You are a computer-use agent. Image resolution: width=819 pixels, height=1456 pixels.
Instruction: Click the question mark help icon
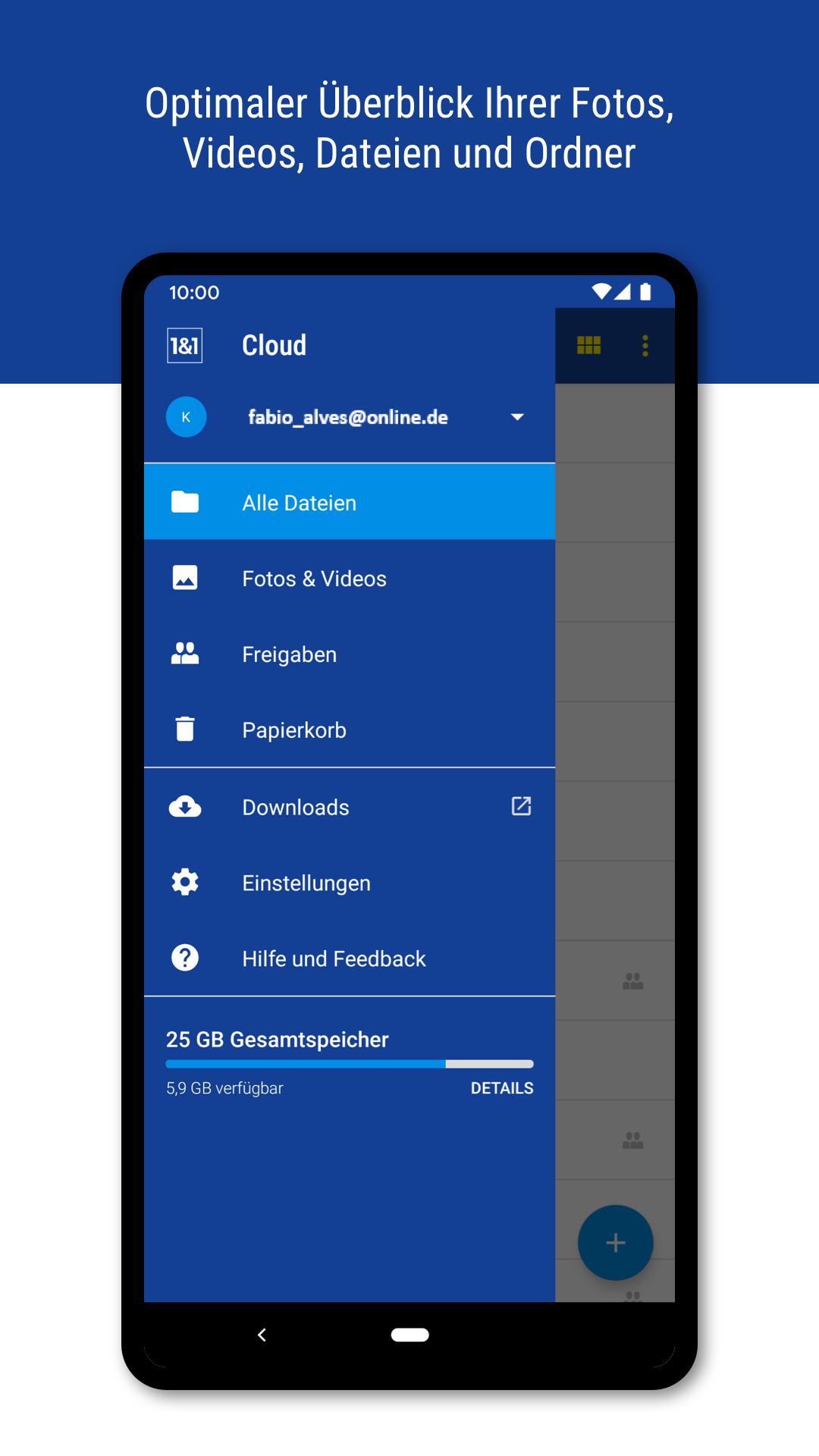185,958
